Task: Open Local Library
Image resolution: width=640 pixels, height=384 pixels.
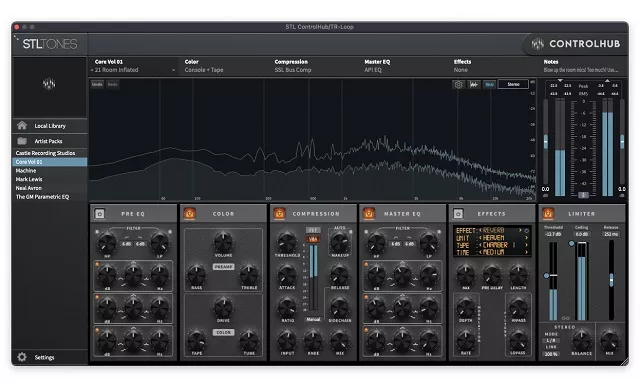Action: [49, 126]
